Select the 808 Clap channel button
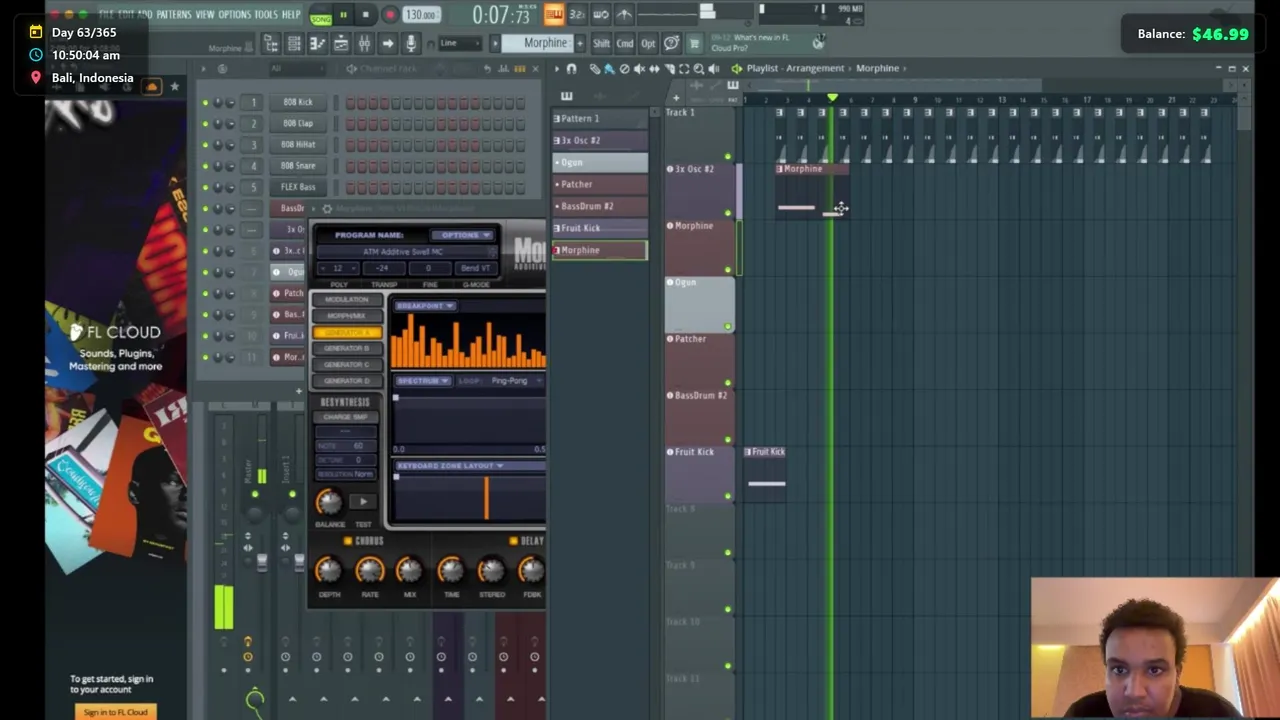Screen dimensions: 1280x720 [298, 123]
